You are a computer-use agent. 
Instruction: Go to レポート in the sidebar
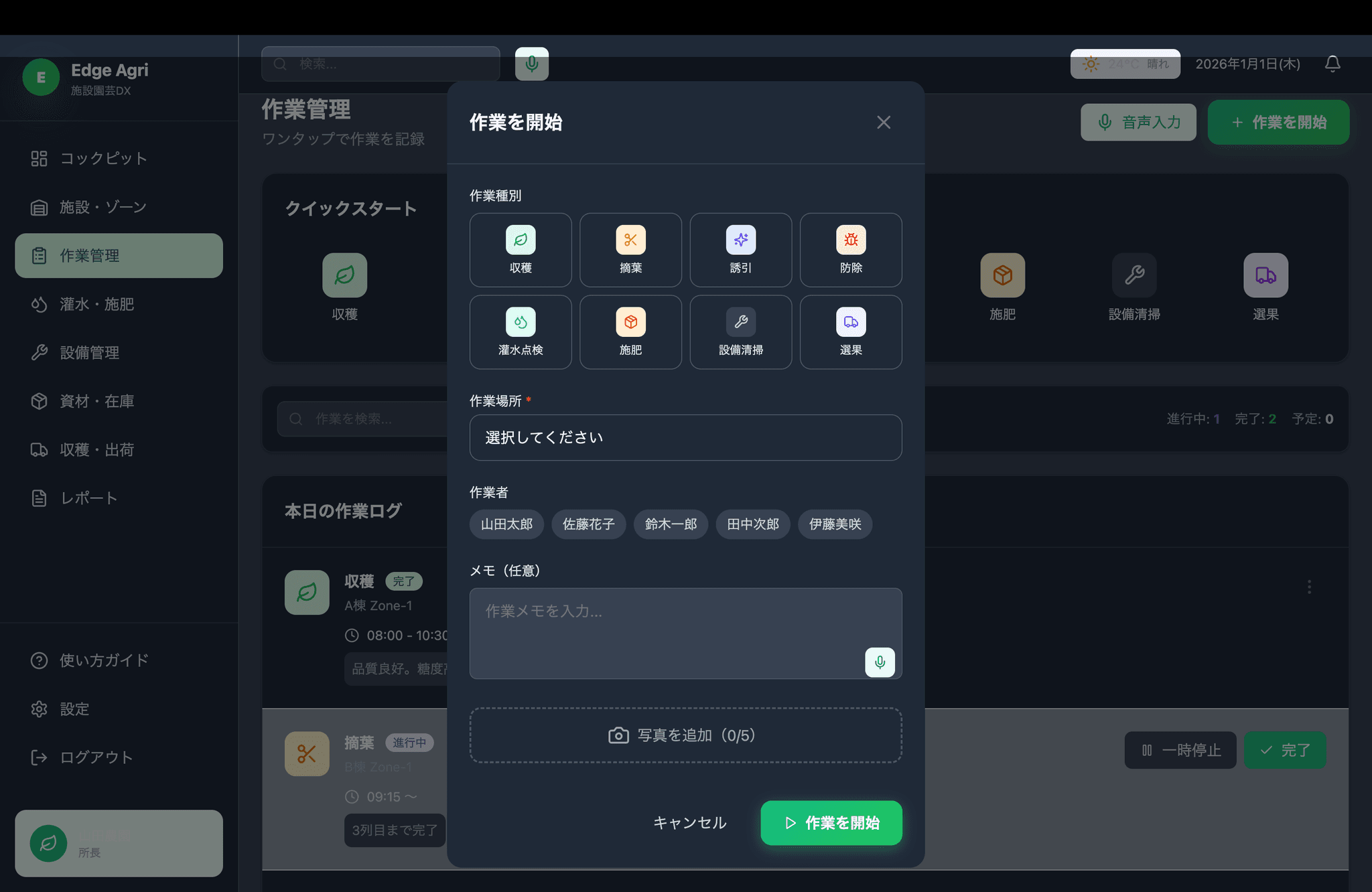(x=88, y=498)
